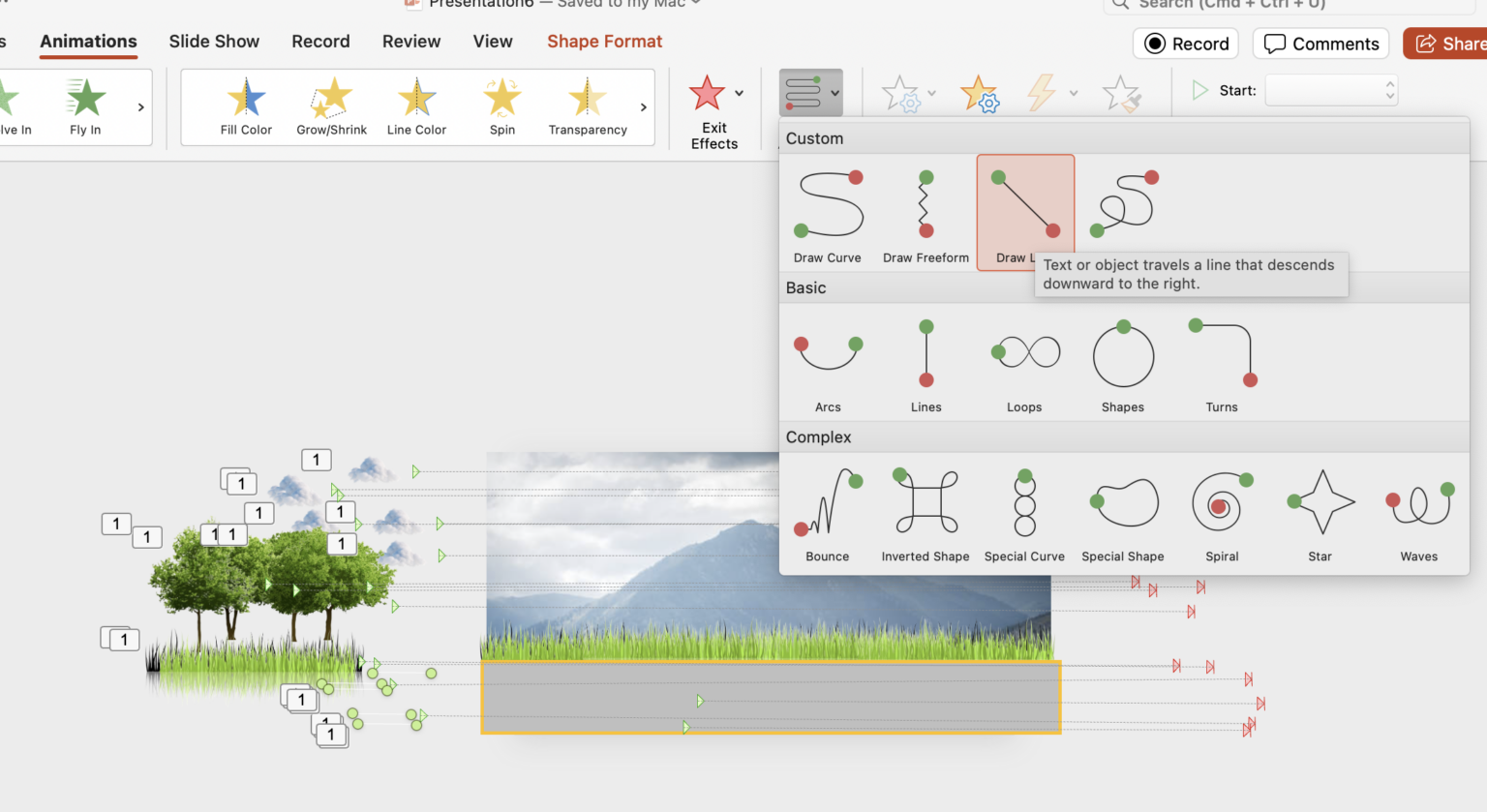Click the Share button
Screen dimensions: 1487x812
coord(1446,44)
